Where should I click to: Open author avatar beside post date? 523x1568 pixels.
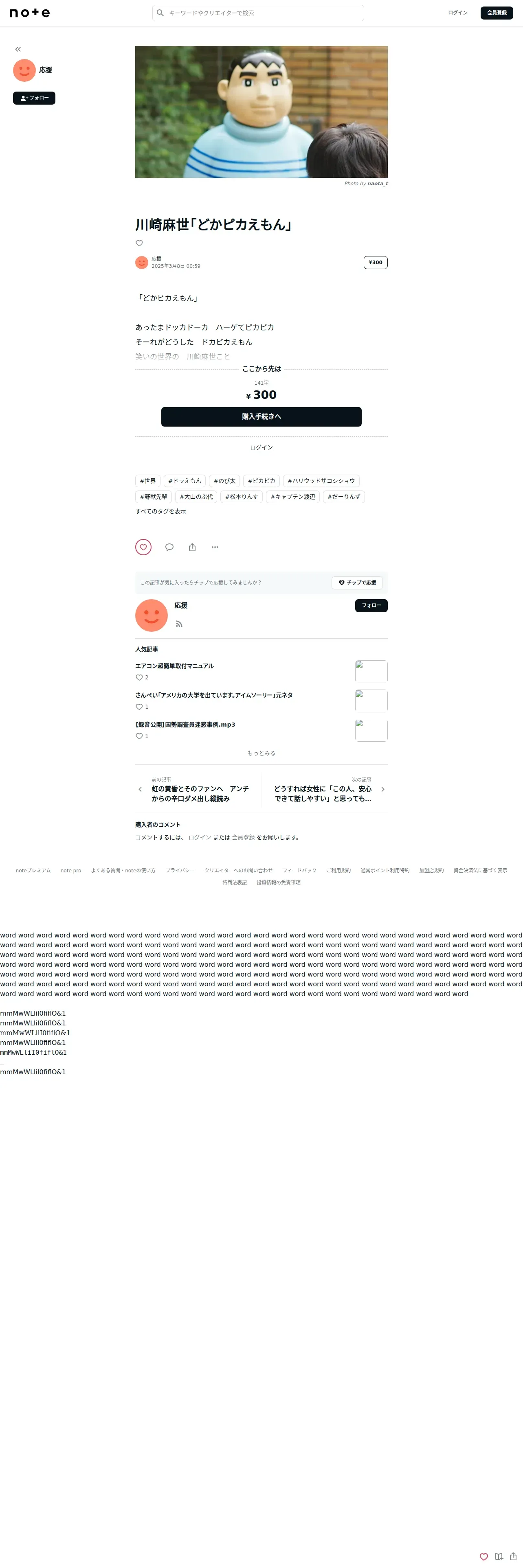142,262
